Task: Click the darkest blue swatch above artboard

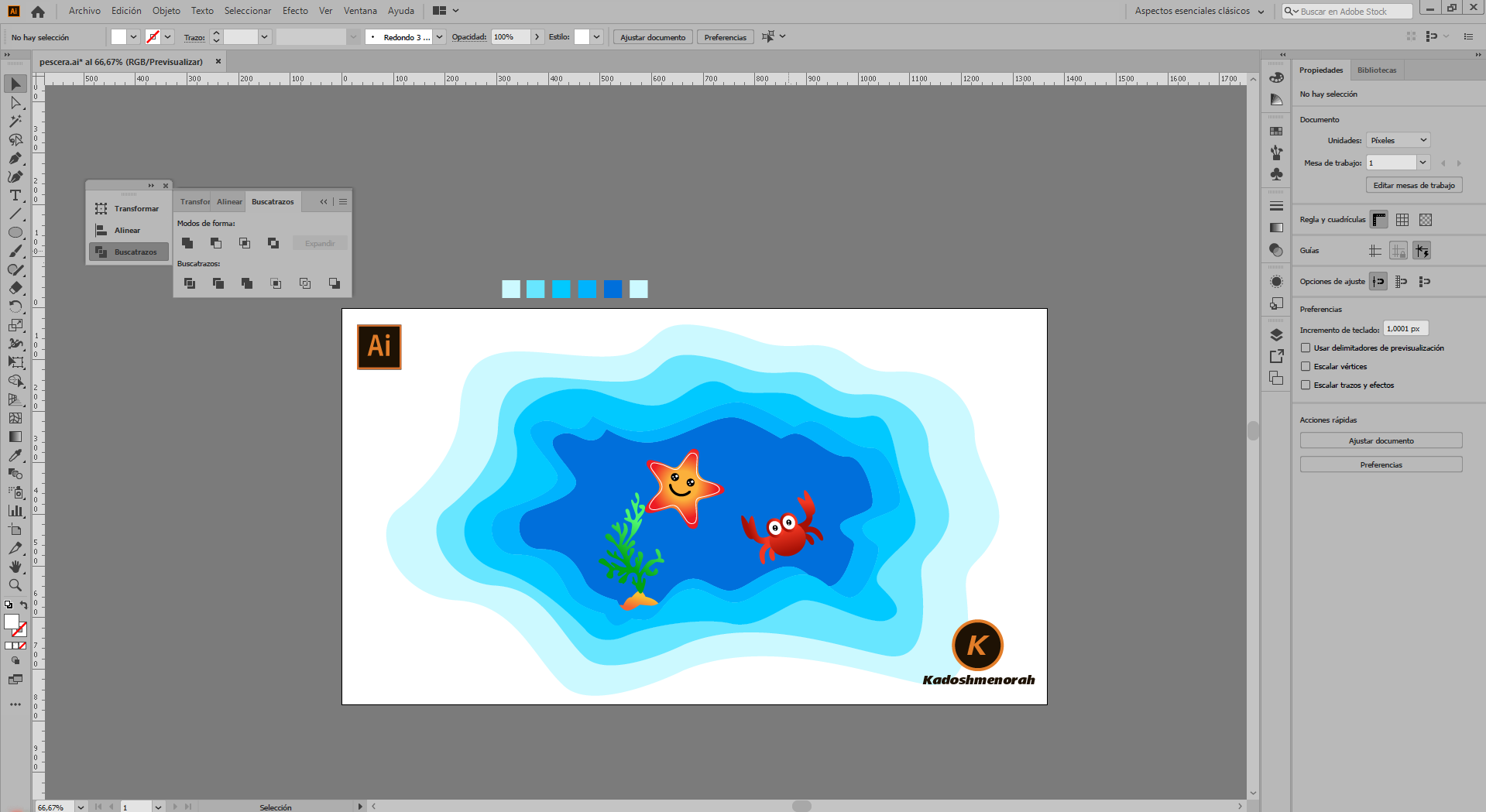Action: 613,290
